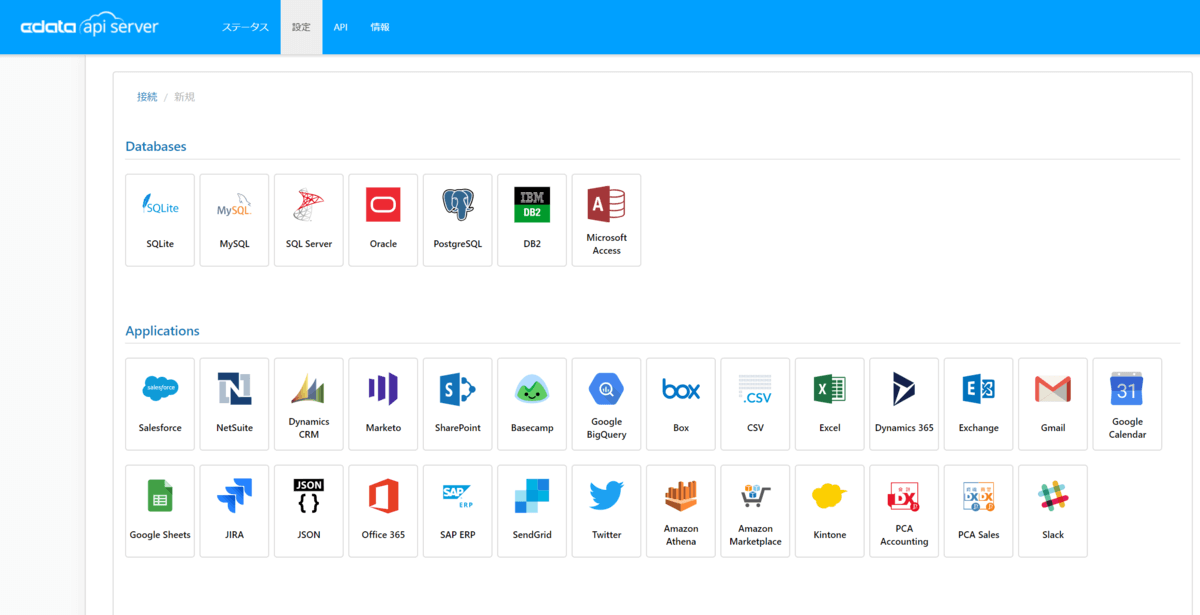Choose the Amazon Marketplace connector

coord(755,511)
